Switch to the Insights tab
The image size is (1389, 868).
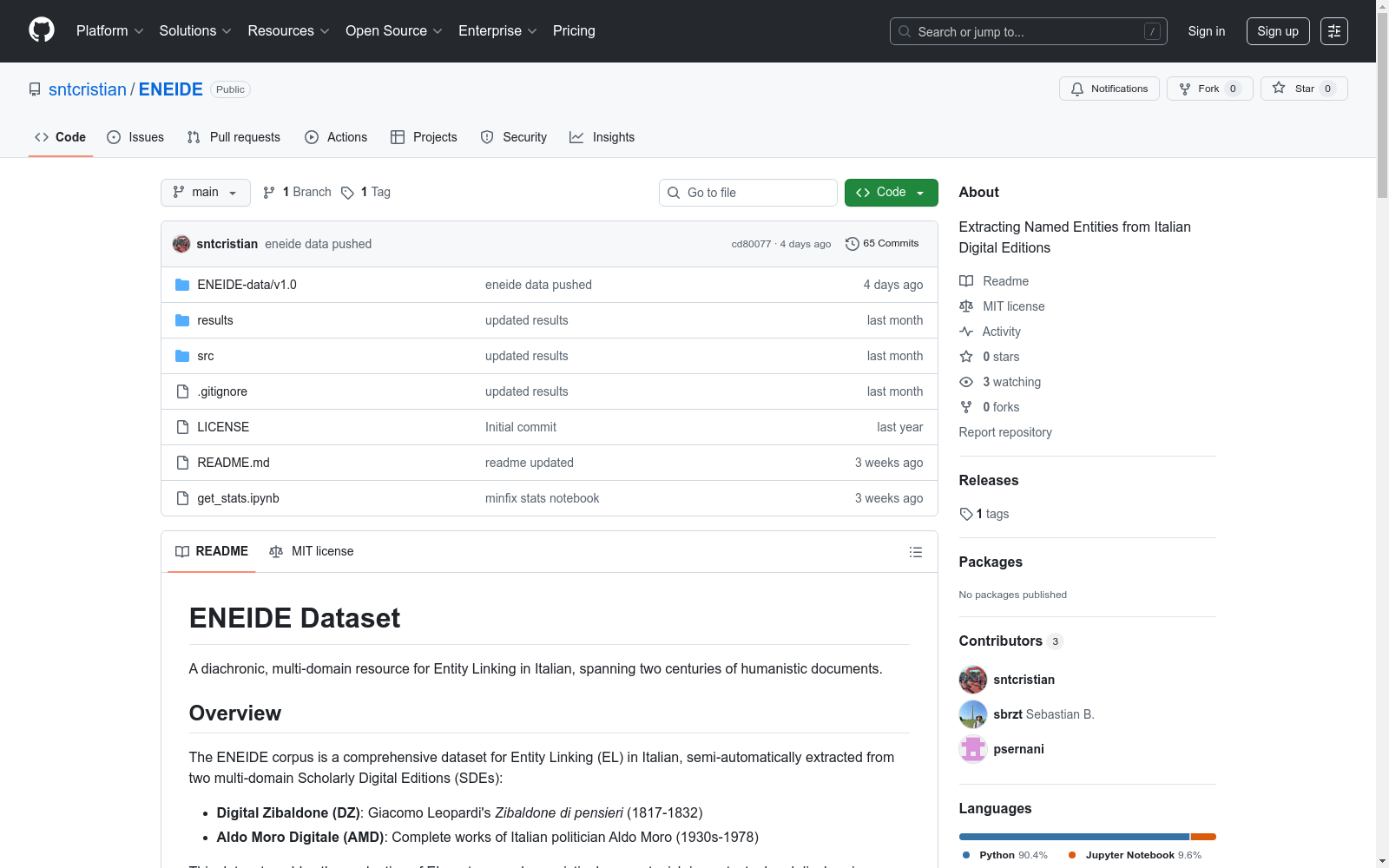click(602, 137)
